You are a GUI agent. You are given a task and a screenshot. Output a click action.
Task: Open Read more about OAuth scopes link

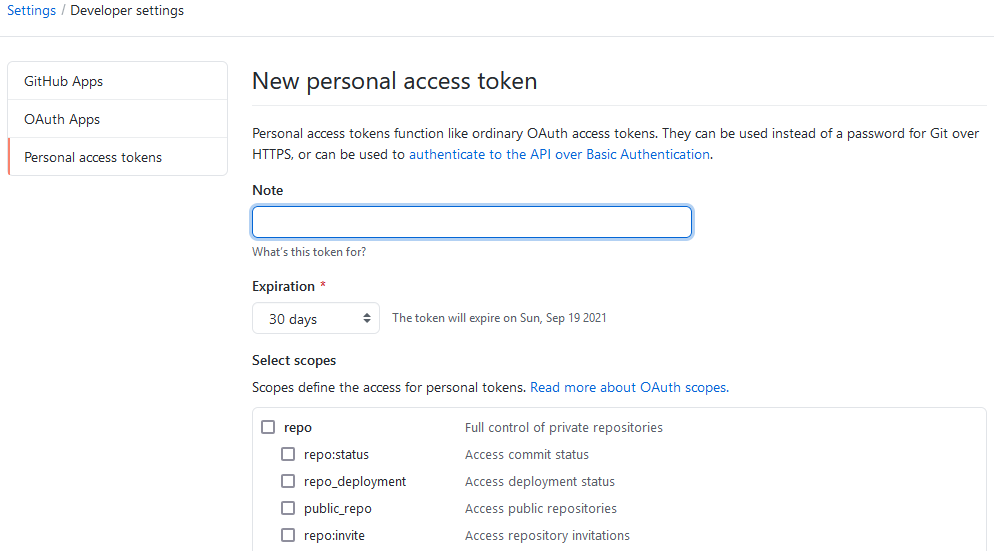point(629,387)
